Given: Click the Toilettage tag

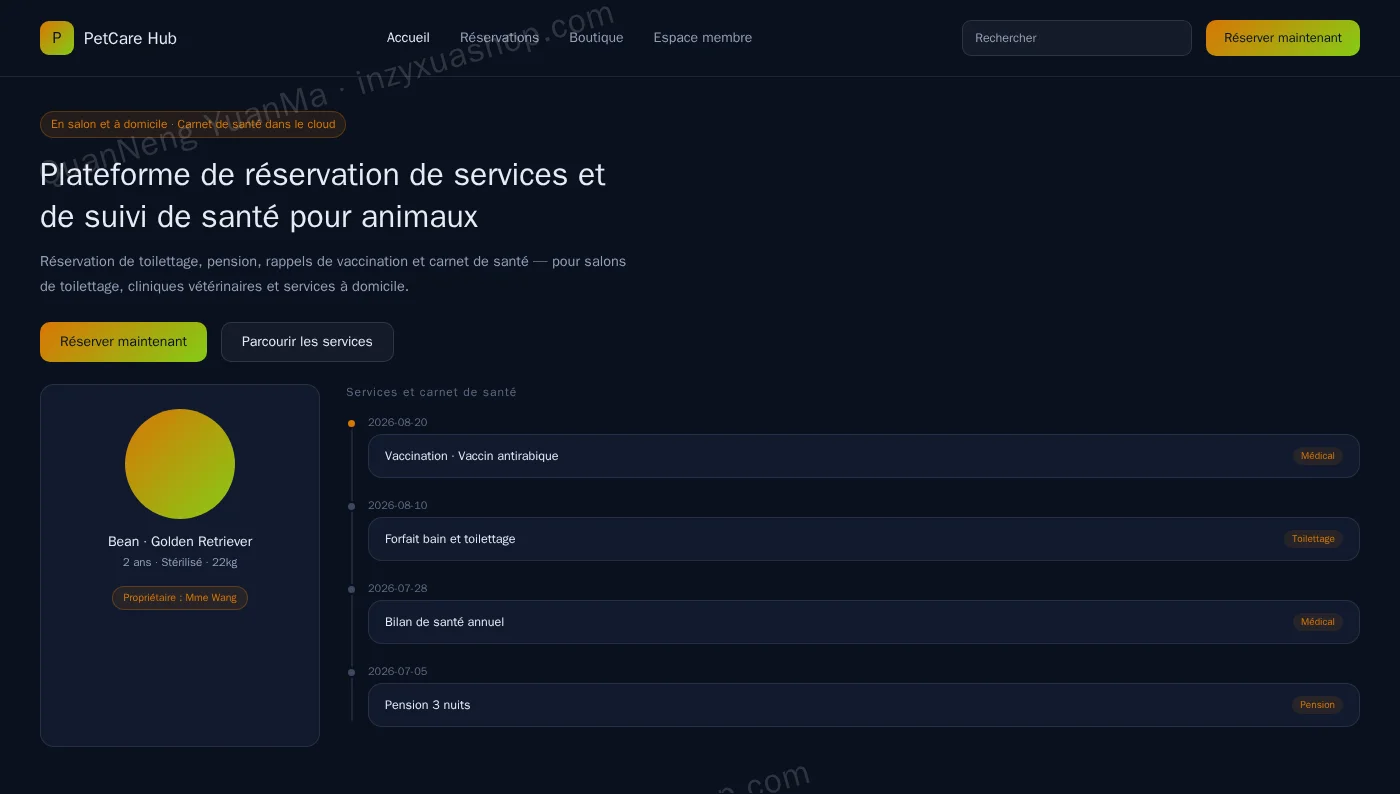Looking at the screenshot, I should pos(1313,539).
